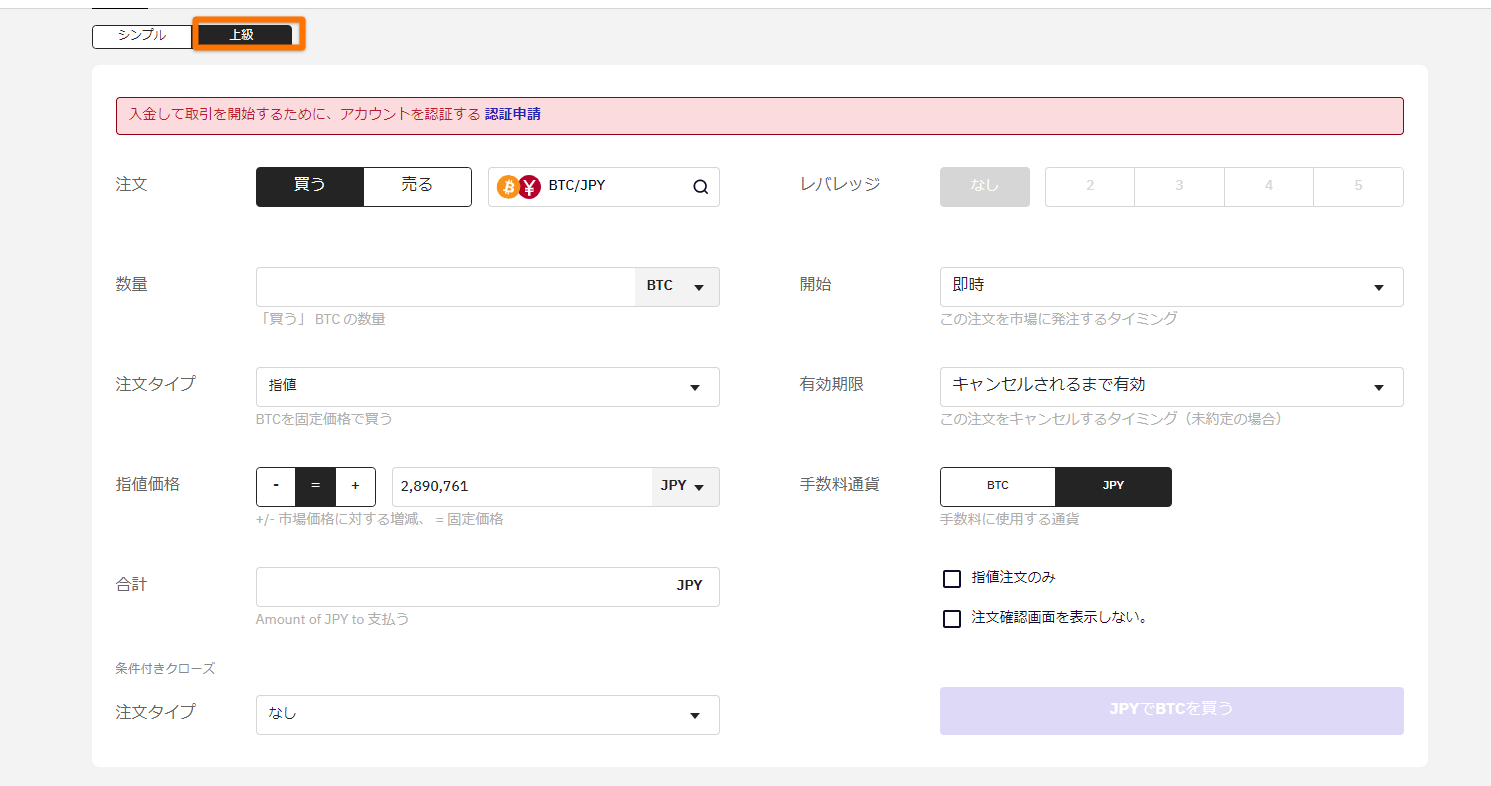Select the plus price offset button

(x=355, y=487)
